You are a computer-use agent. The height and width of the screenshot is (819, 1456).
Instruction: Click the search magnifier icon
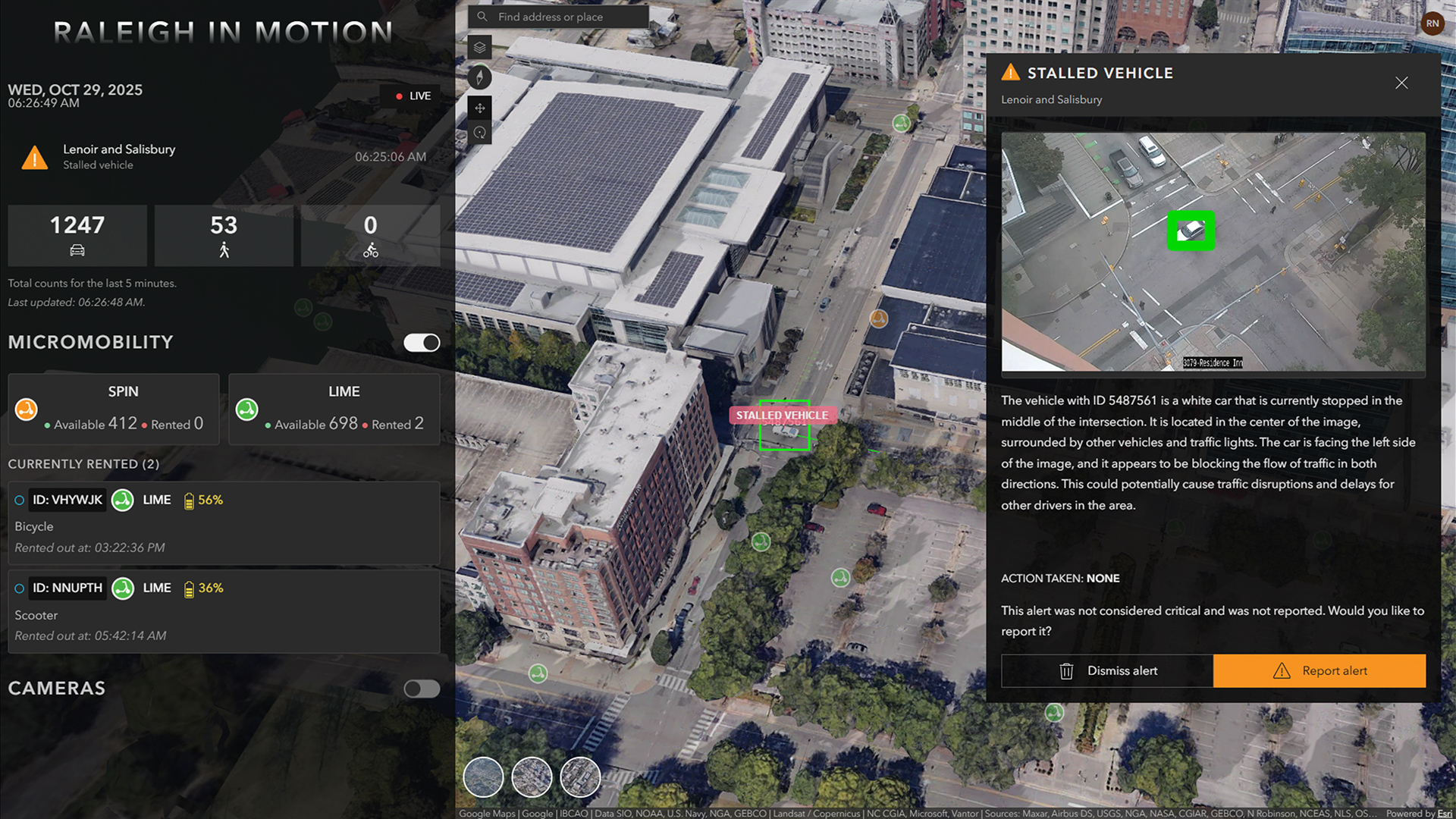pos(482,17)
